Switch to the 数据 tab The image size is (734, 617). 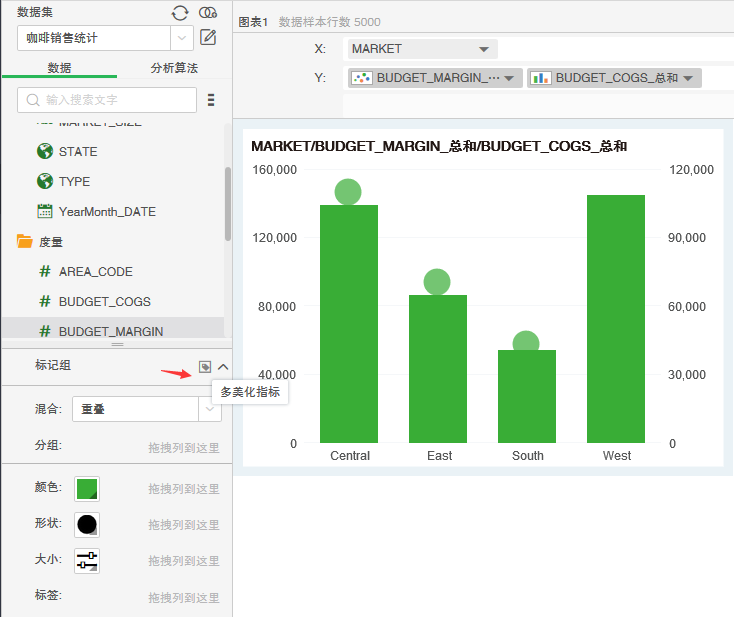pyautogui.click(x=59, y=68)
